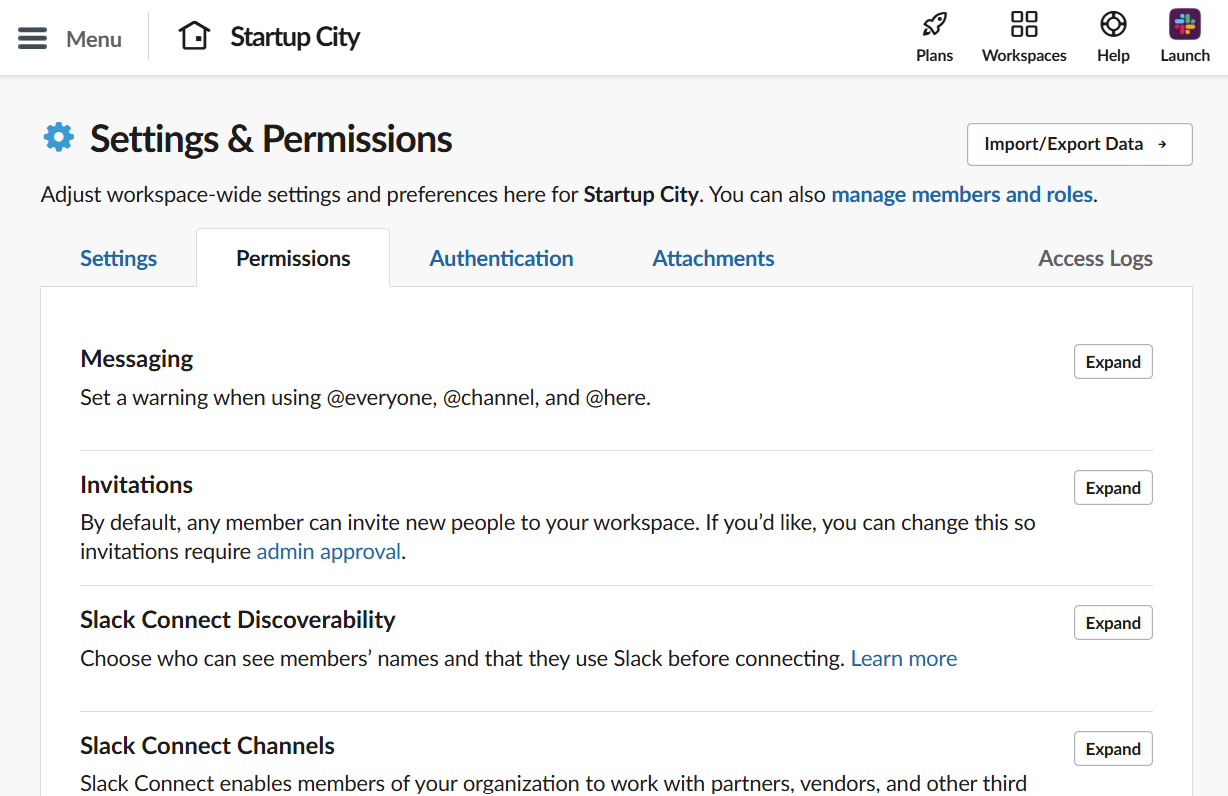1228x796 pixels.
Task: Click the Learn more link
Action: (x=904, y=658)
